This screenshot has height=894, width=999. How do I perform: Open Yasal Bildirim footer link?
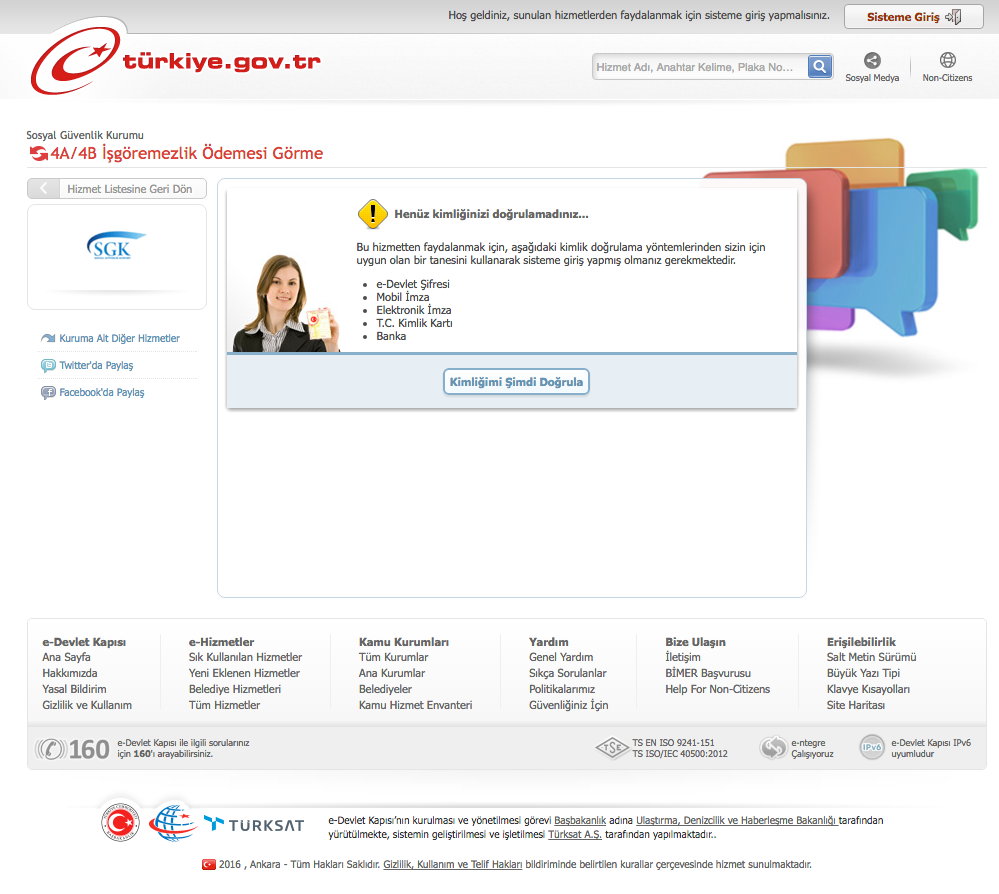point(75,689)
